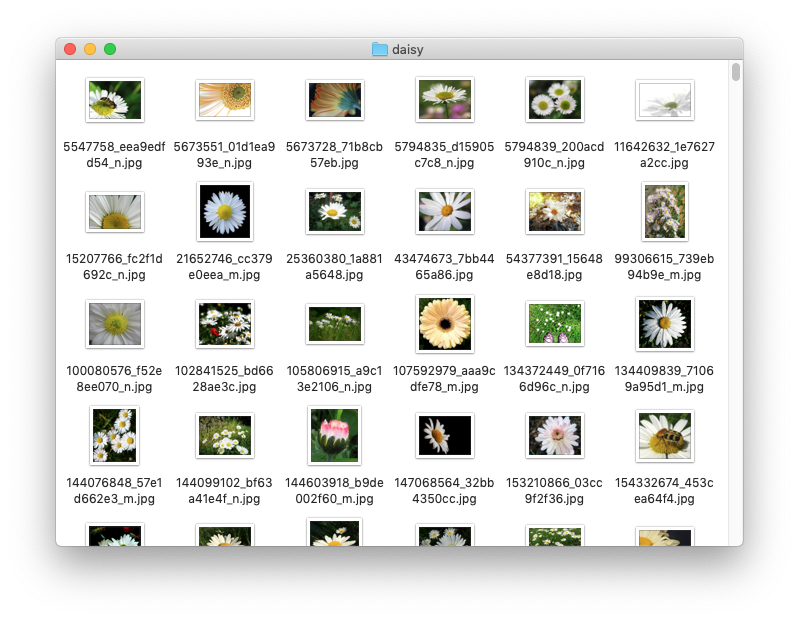Image resolution: width=799 pixels, height=620 pixels.
Task: Click the daisy folder icon in title bar
Action: pos(380,49)
